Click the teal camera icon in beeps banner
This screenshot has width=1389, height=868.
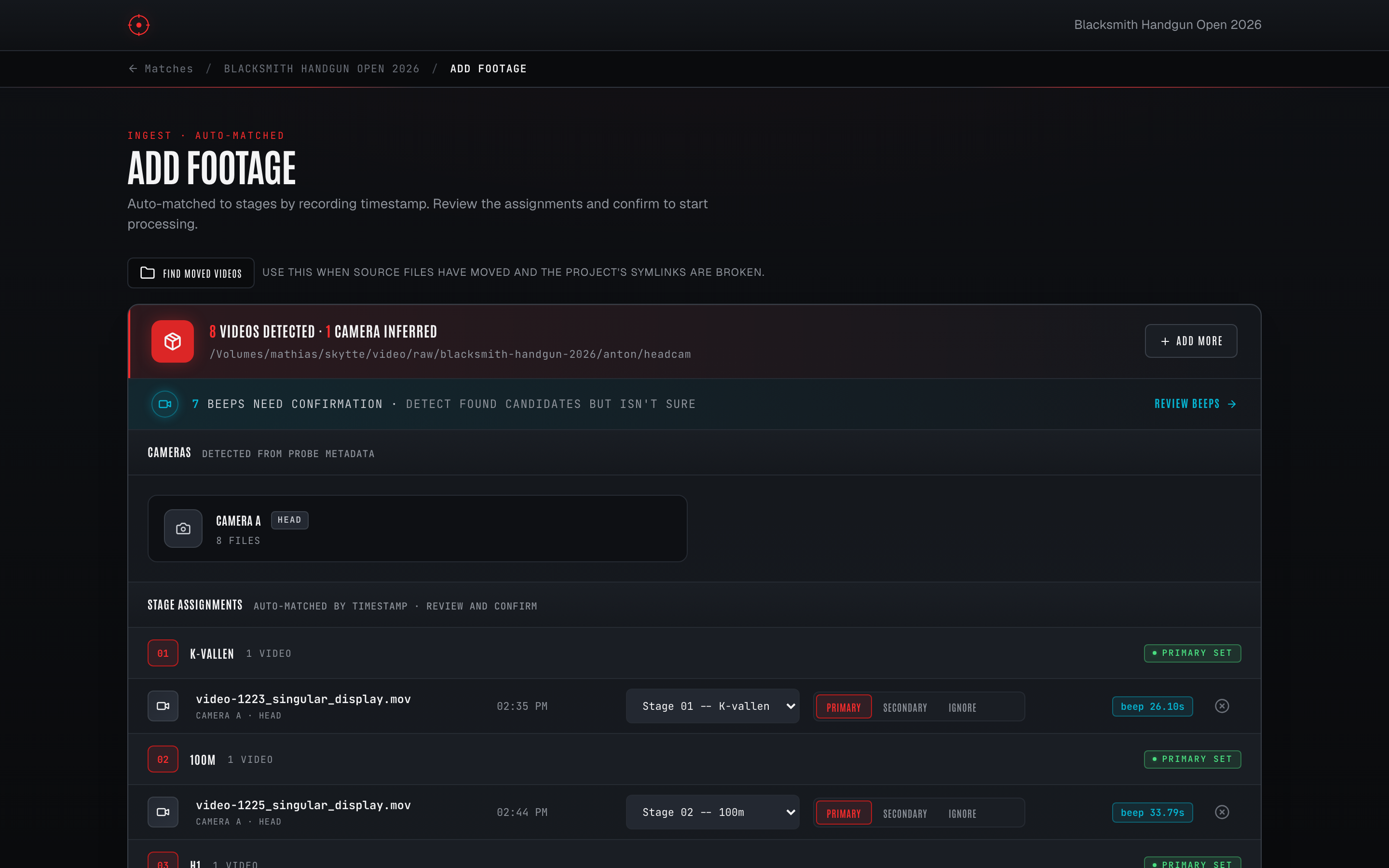click(165, 404)
